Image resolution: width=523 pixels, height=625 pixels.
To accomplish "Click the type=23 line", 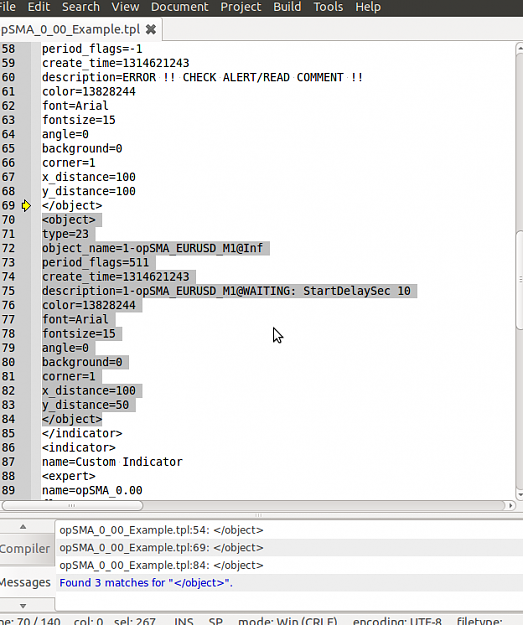I will click(x=65, y=234).
